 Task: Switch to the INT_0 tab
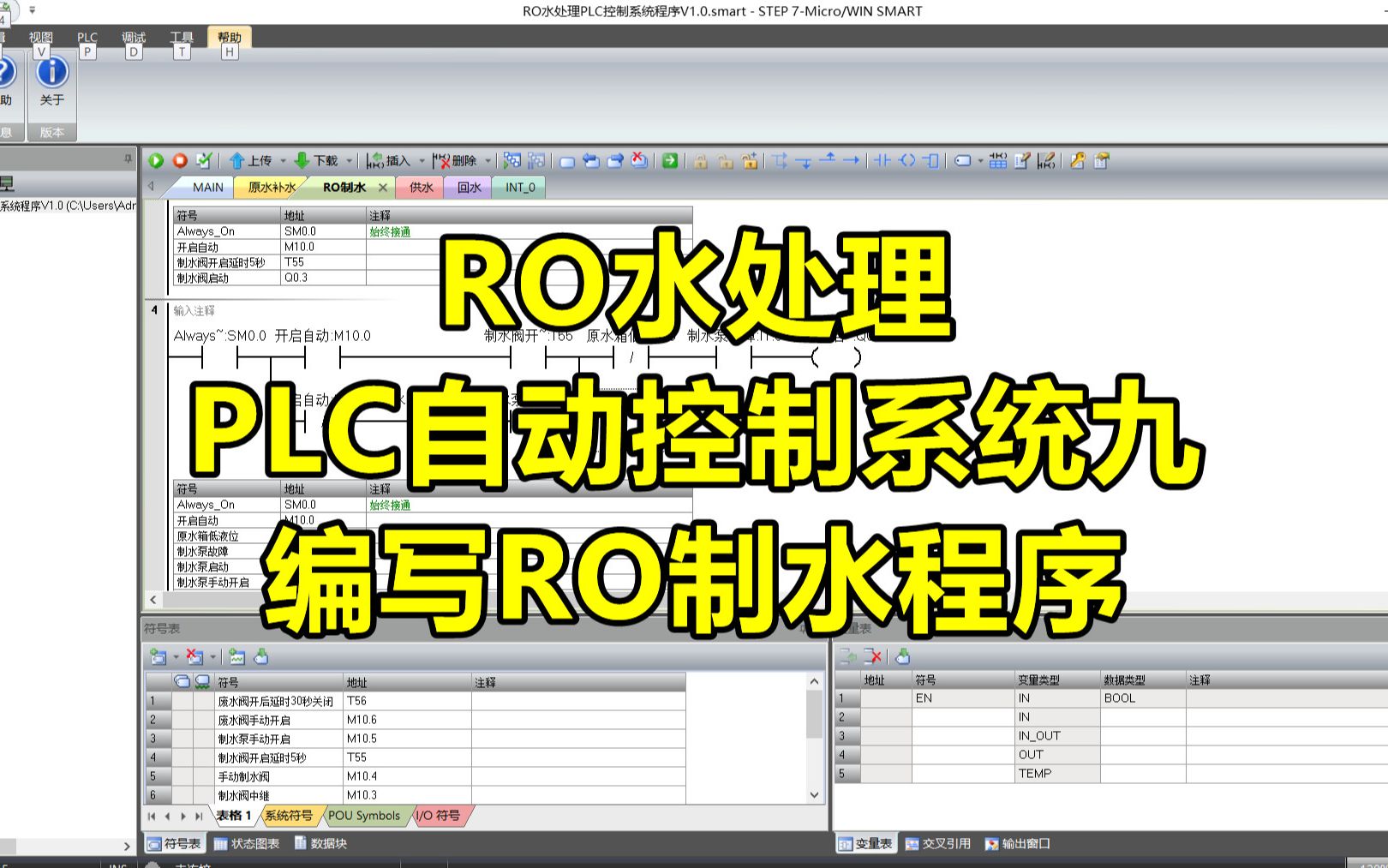click(520, 187)
